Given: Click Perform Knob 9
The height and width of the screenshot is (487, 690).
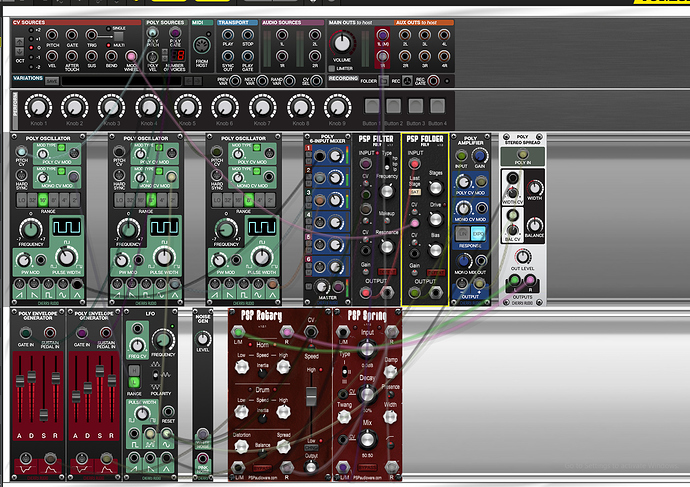Looking at the screenshot, I should 338,107.
